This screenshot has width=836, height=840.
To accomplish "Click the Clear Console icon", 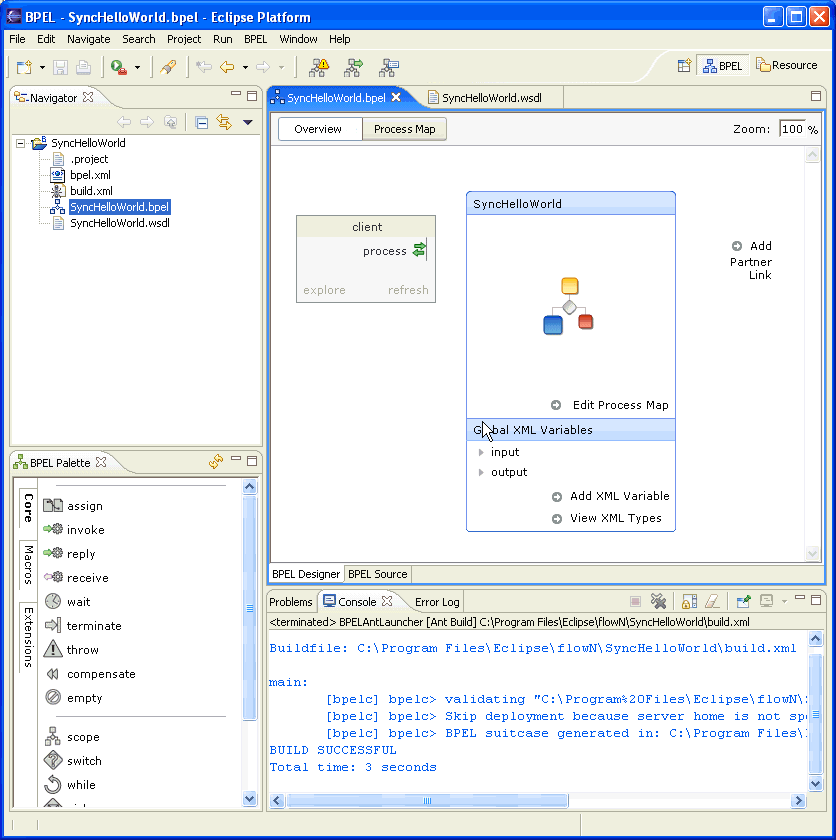I will click(x=712, y=601).
